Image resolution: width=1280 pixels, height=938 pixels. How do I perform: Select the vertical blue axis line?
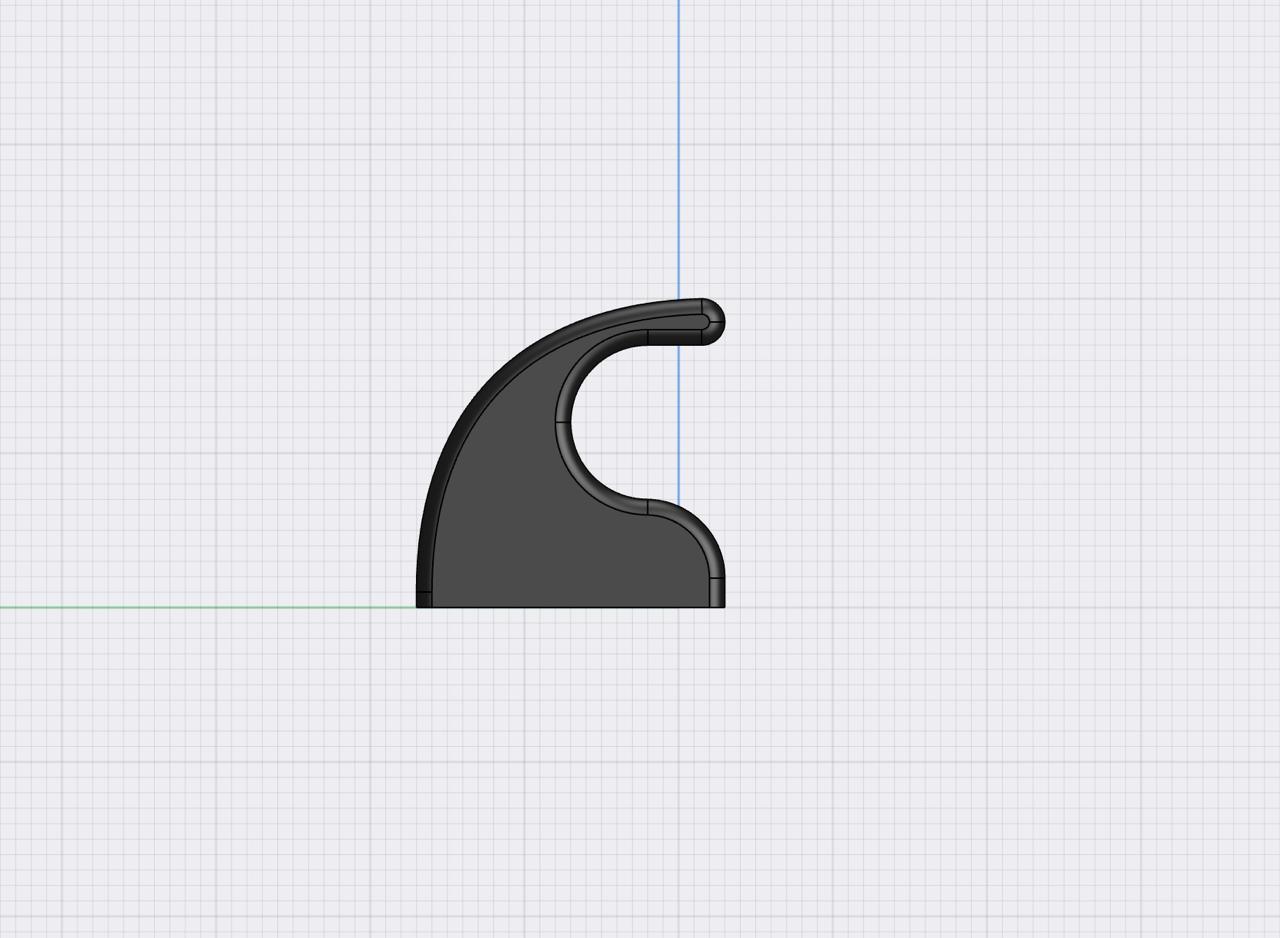point(679,150)
